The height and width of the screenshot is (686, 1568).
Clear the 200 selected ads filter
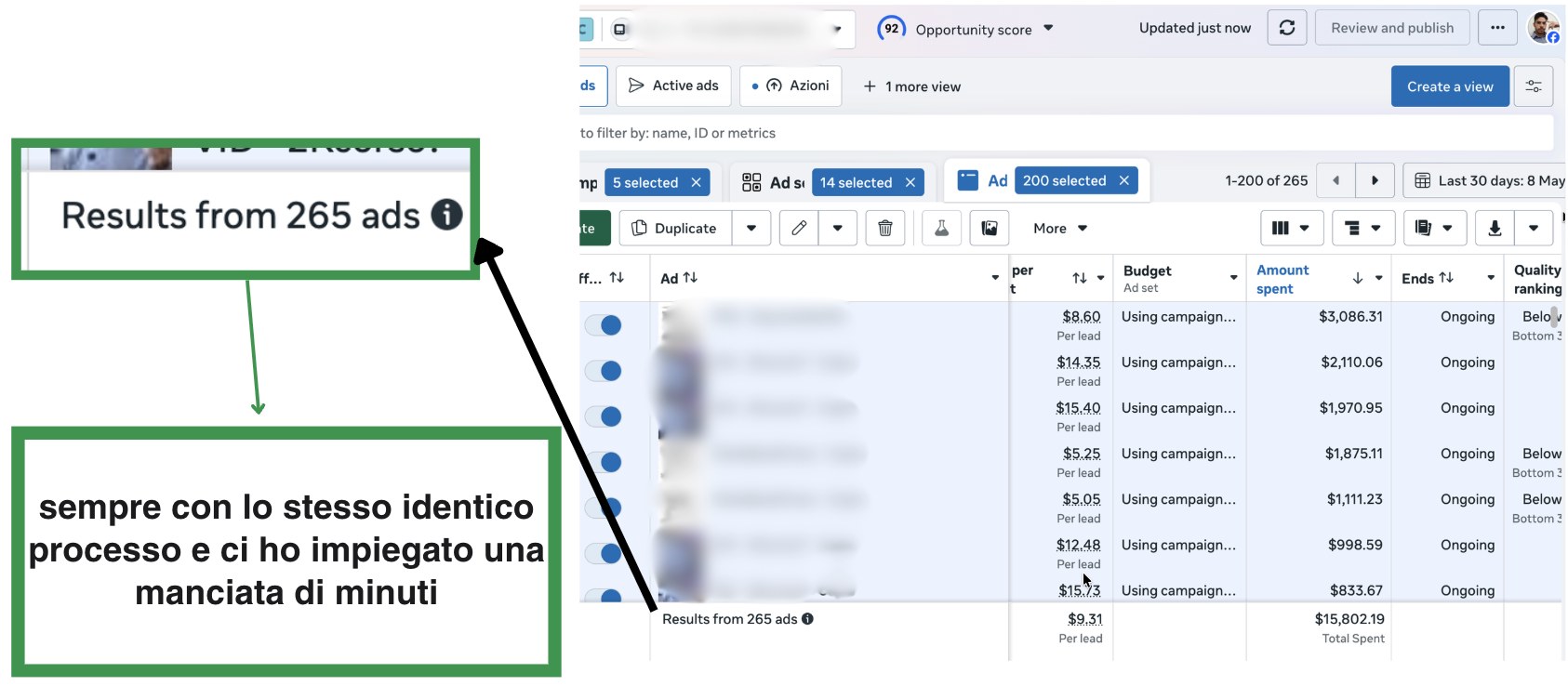pyautogui.click(x=1123, y=180)
